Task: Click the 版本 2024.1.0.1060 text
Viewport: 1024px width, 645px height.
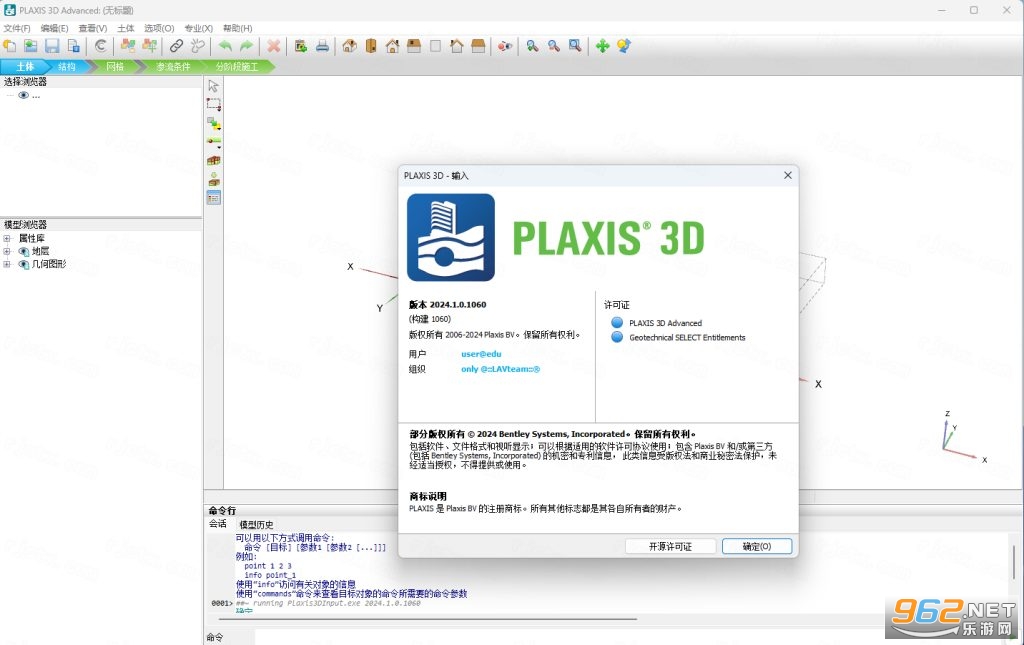Action: pyautogui.click(x=447, y=304)
